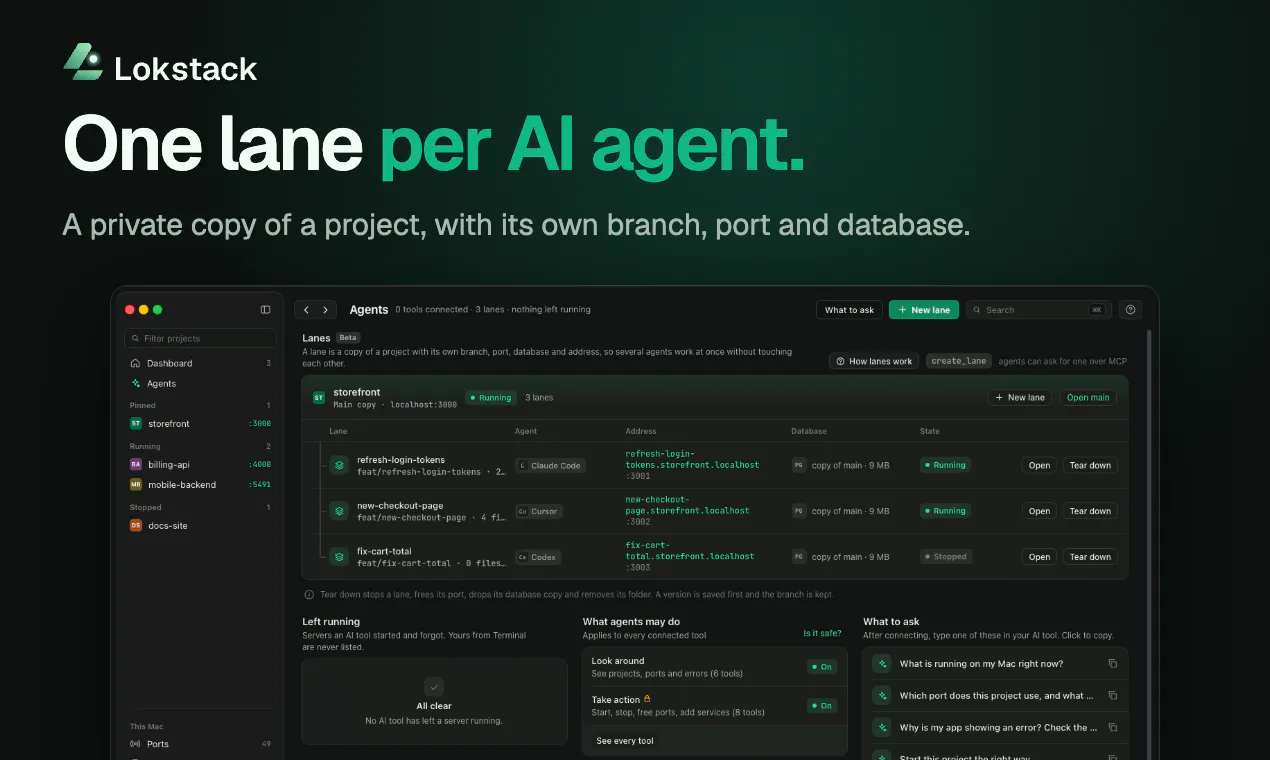Copy the "Which port does this project" prompt
The height and width of the screenshot is (760, 1270).
coord(1112,696)
